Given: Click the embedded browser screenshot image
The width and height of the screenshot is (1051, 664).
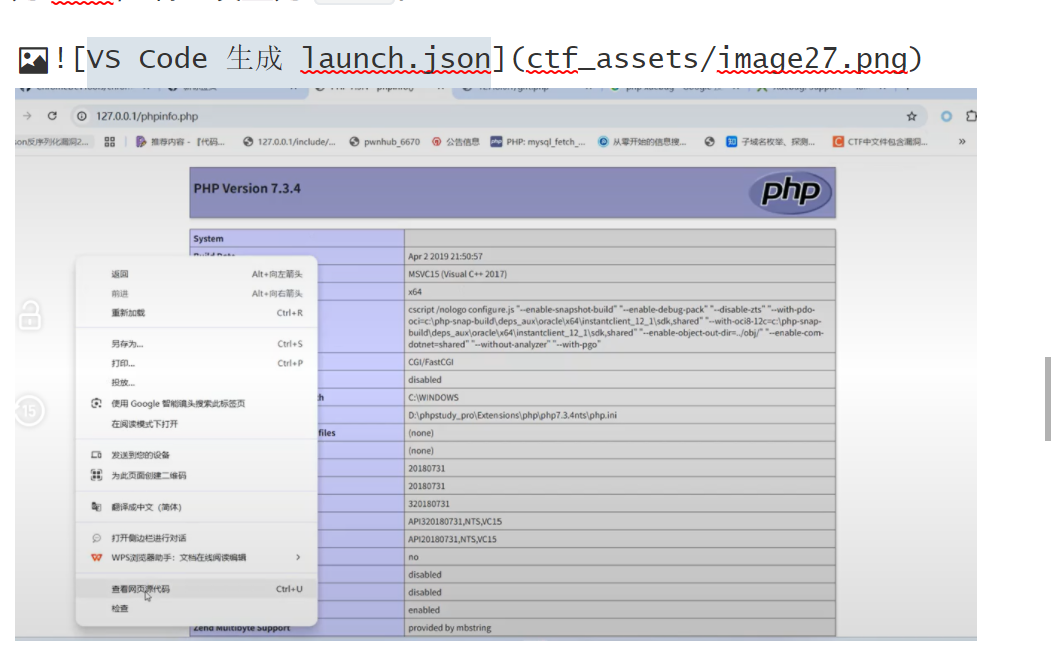Looking at the screenshot, I should (x=496, y=364).
